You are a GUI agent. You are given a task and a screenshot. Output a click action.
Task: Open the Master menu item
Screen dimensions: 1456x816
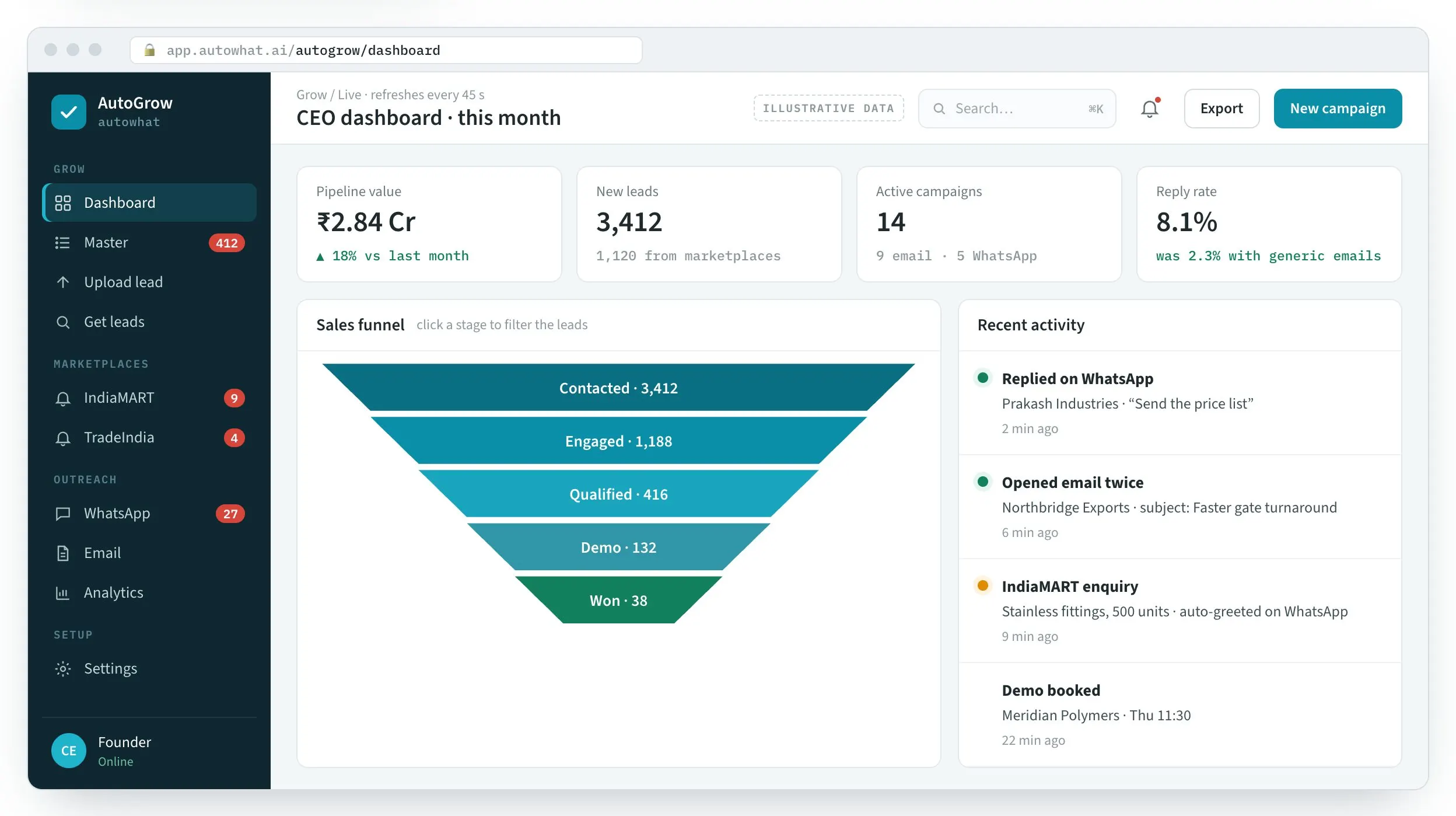(149, 243)
